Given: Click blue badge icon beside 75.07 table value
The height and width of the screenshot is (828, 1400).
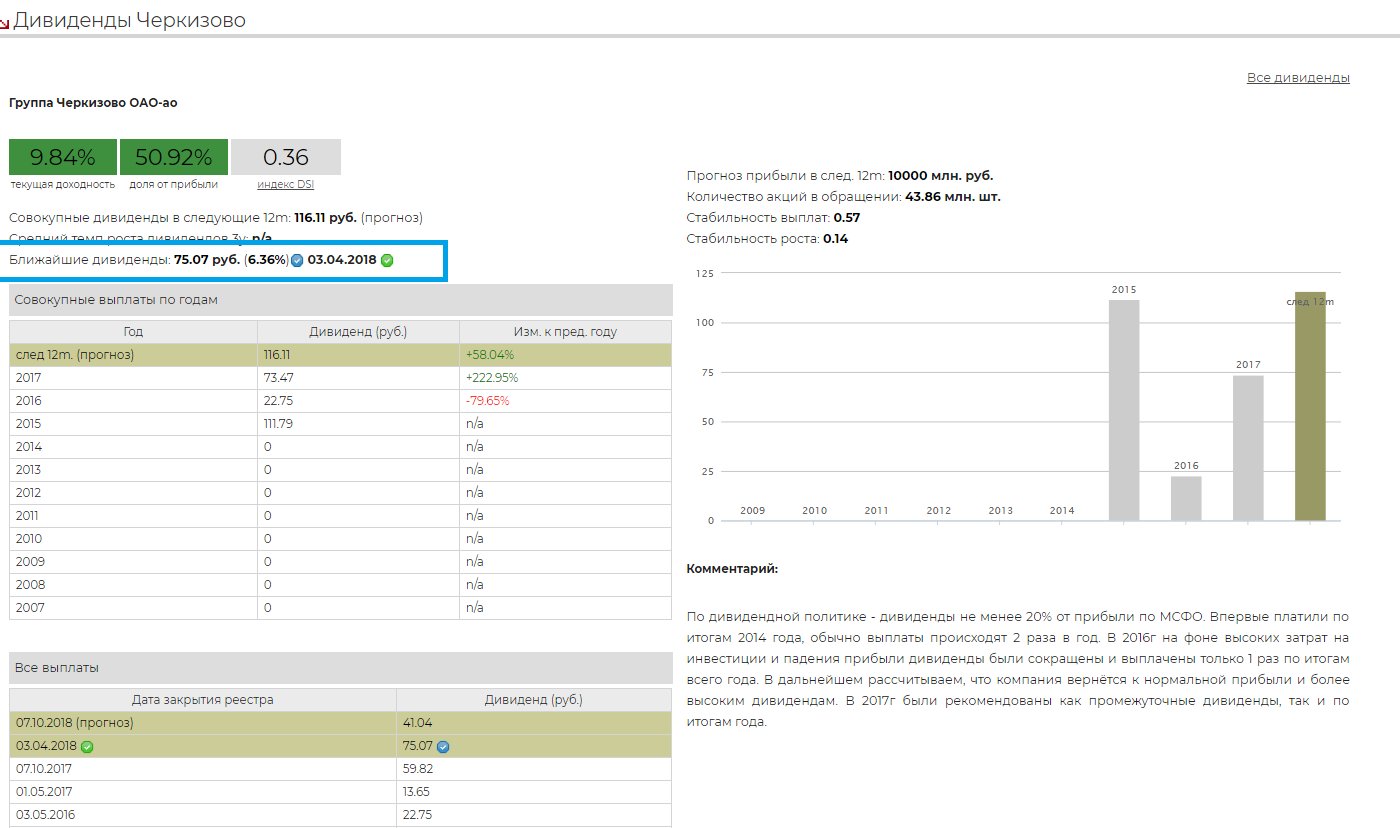Looking at the screenshot, I should point(443,746).
